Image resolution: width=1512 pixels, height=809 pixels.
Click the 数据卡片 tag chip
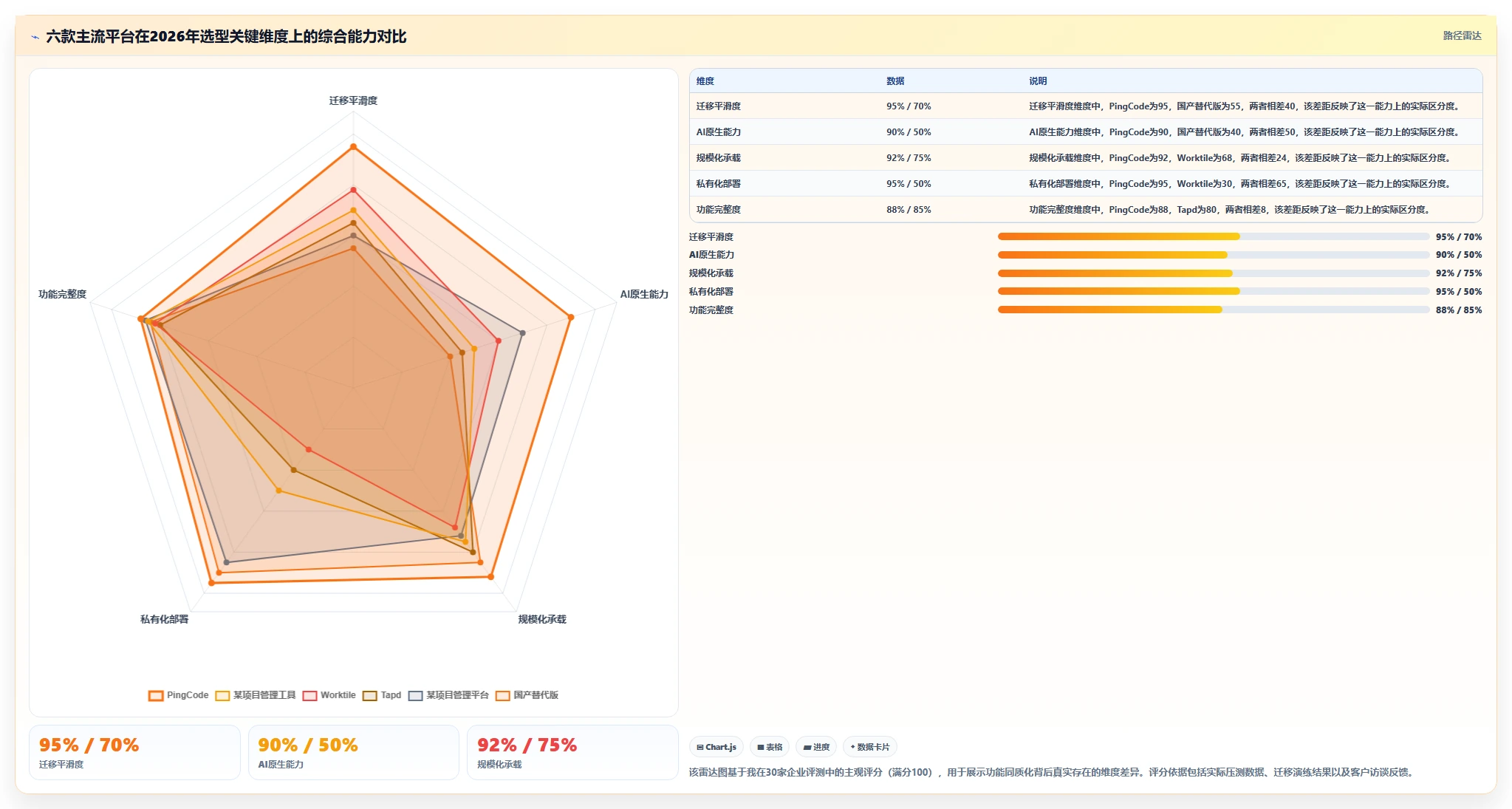coord(870,747)
